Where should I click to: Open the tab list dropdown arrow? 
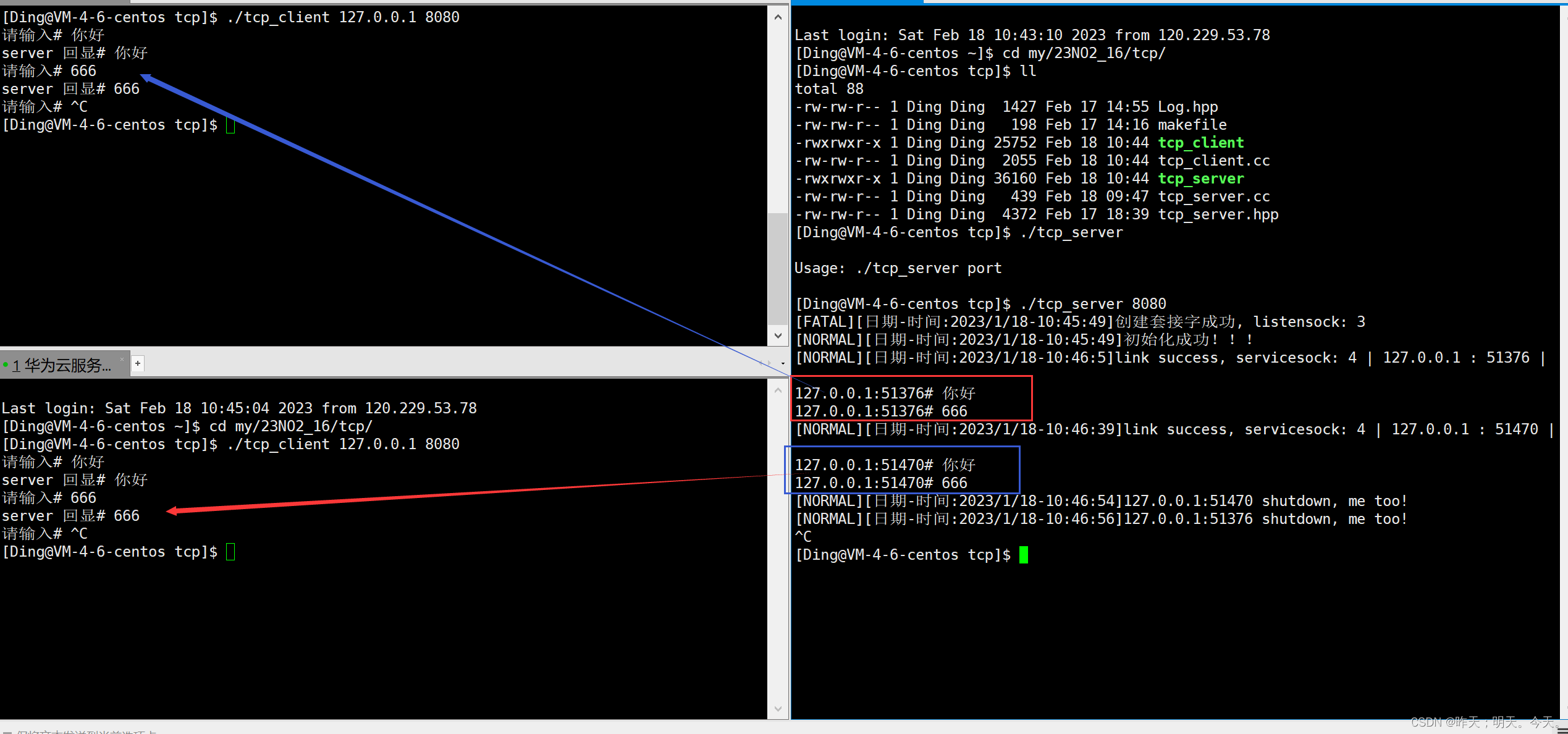pos(783,364)
